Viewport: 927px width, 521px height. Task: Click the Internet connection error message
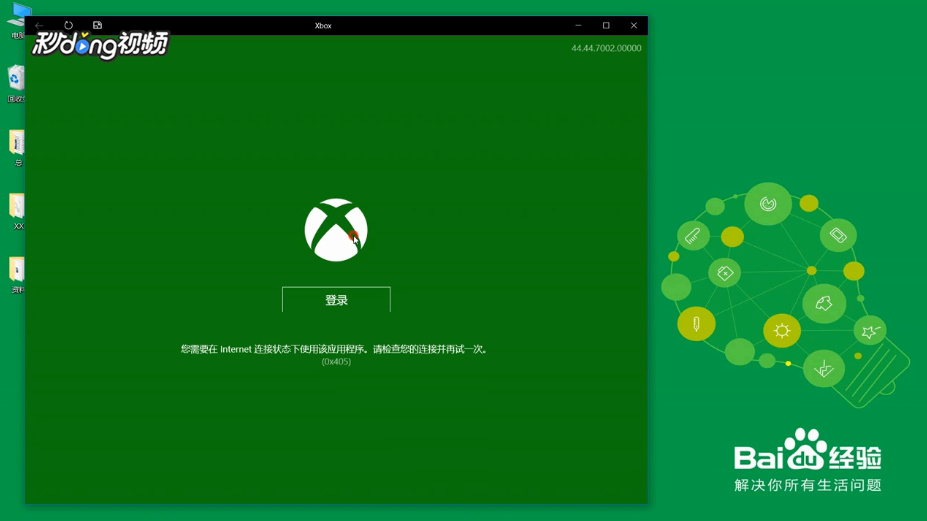tap(336, 349)
